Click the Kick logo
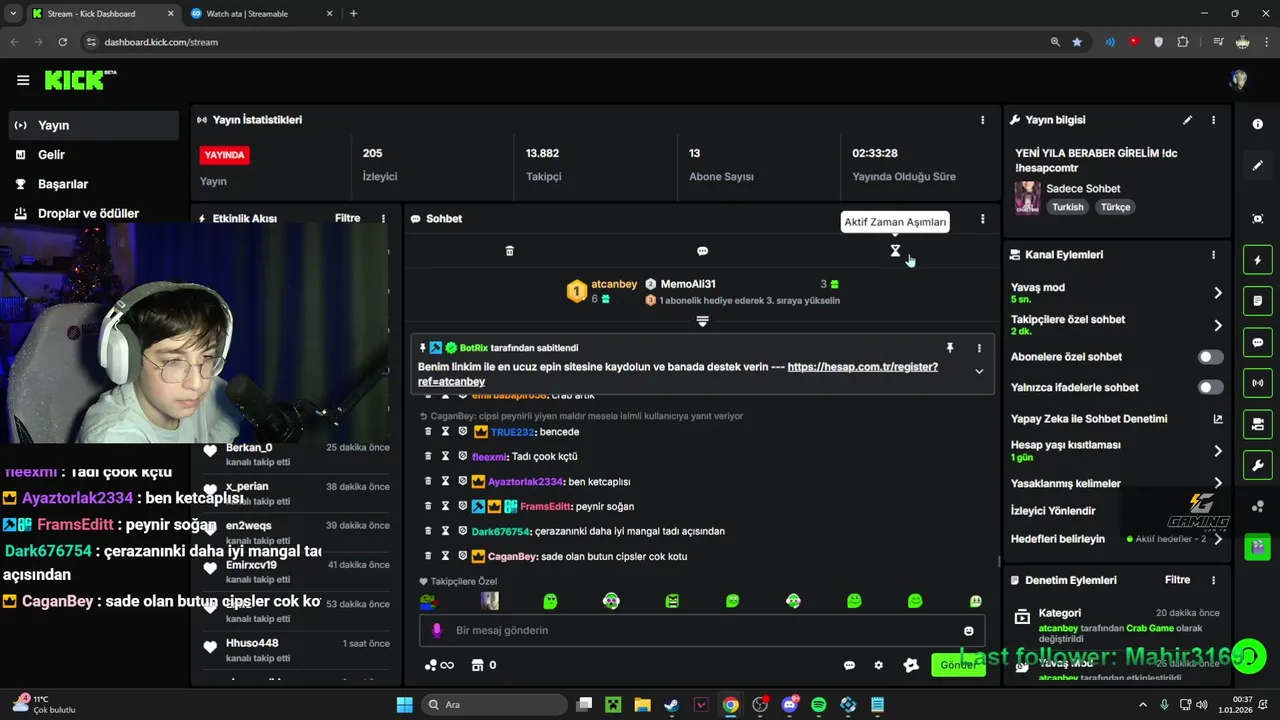 (80, 80)
